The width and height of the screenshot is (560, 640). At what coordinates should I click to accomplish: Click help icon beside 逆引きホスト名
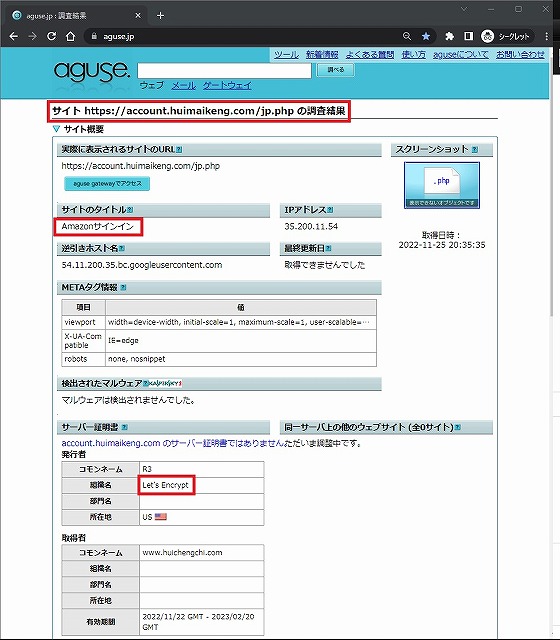(122, 248)
